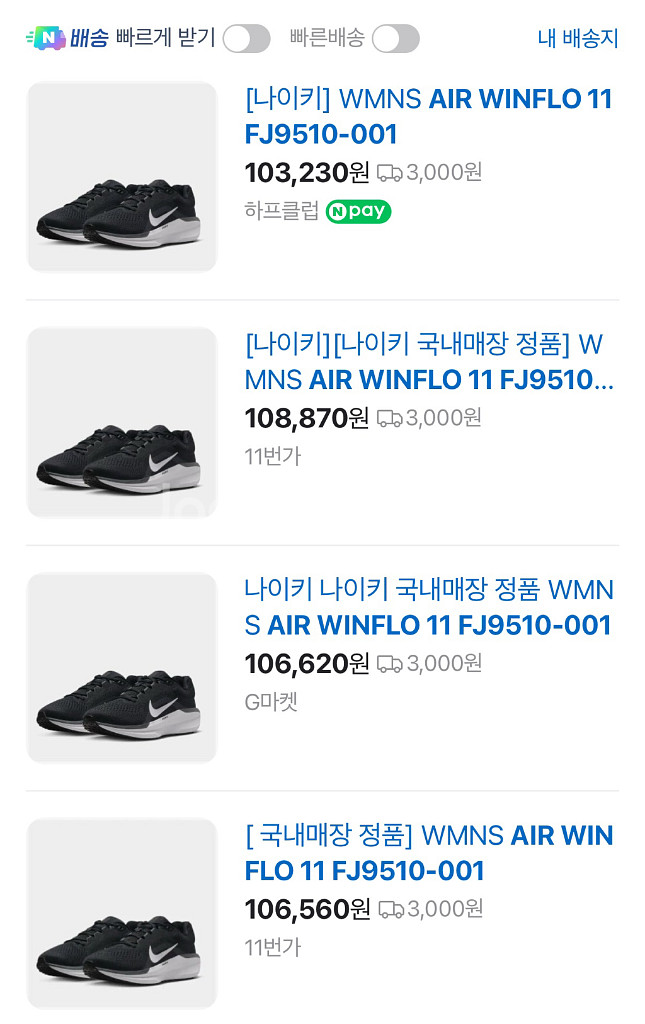Image resolution: width=645 pixels, height=1024 pixels.
Task: Tap the N delivery truck logo icon
Action: (45, 39)
